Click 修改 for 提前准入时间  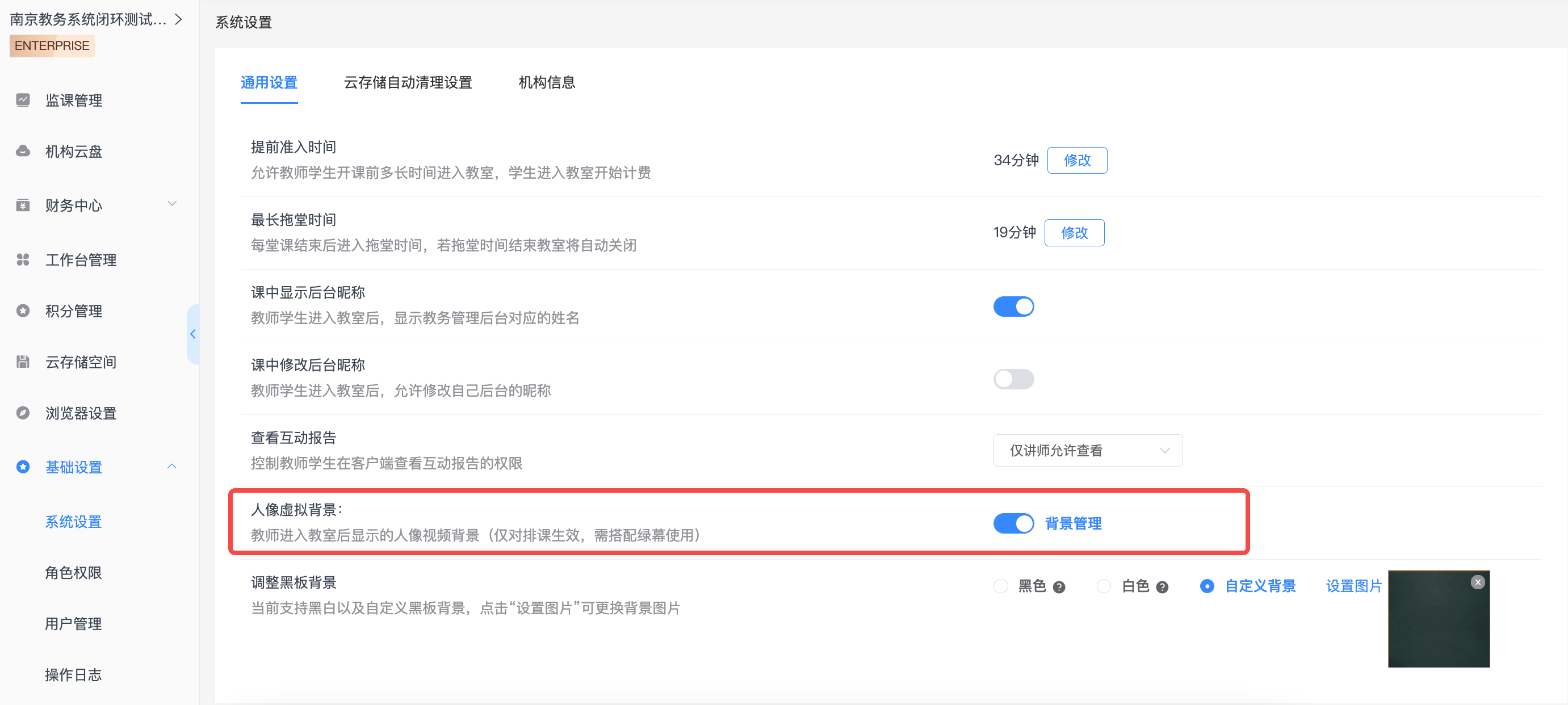point(1077,160)
